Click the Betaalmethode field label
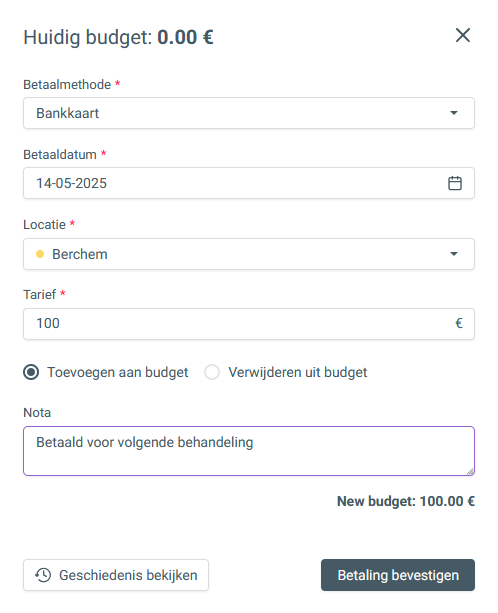 [x=67, y=84]
